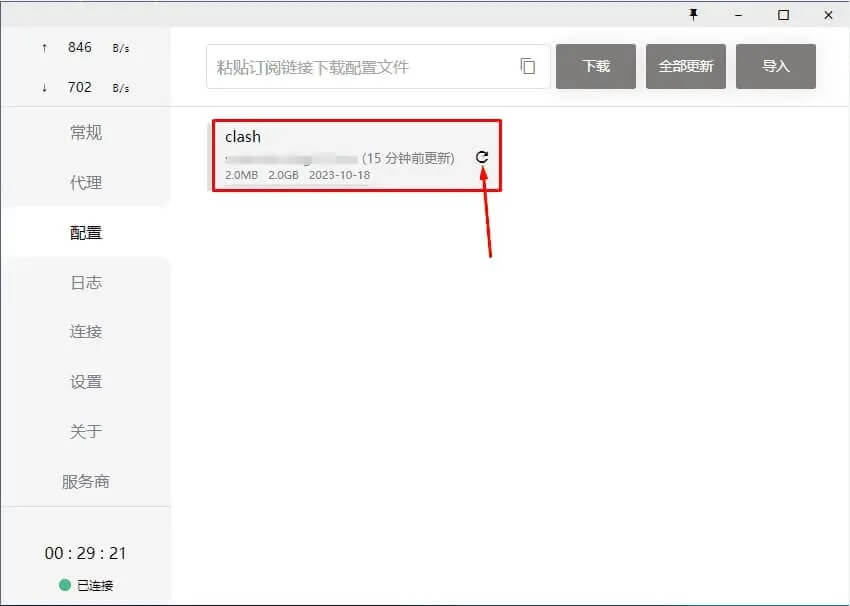Open the 服务商 section
This screenshot has width=850, height=606.
86,482
